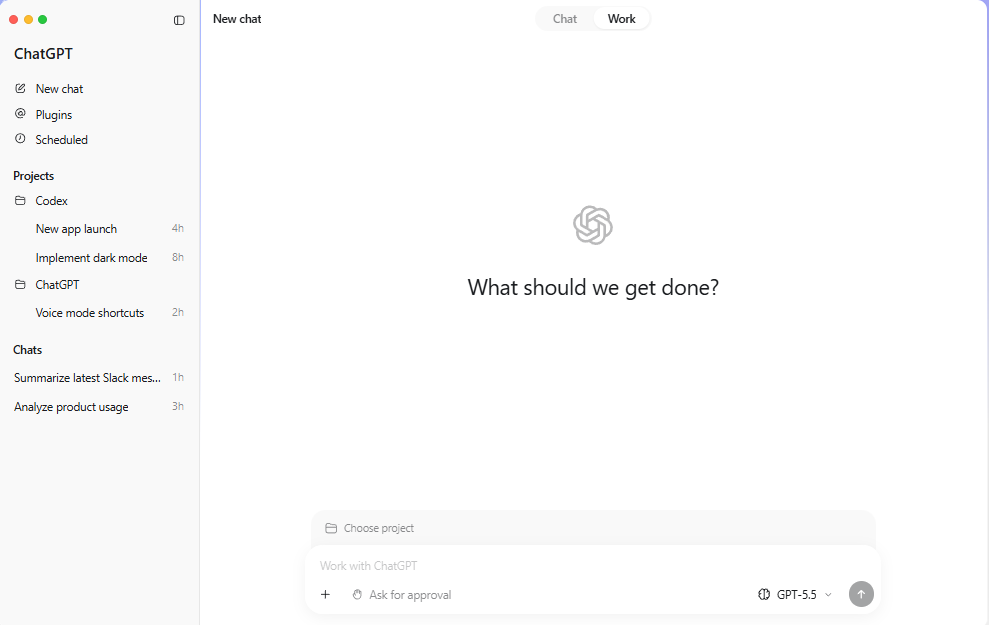Viewport: 989px width, 625px height.
Task: Click the send arrow button
Action: click(x=861, y=594)
